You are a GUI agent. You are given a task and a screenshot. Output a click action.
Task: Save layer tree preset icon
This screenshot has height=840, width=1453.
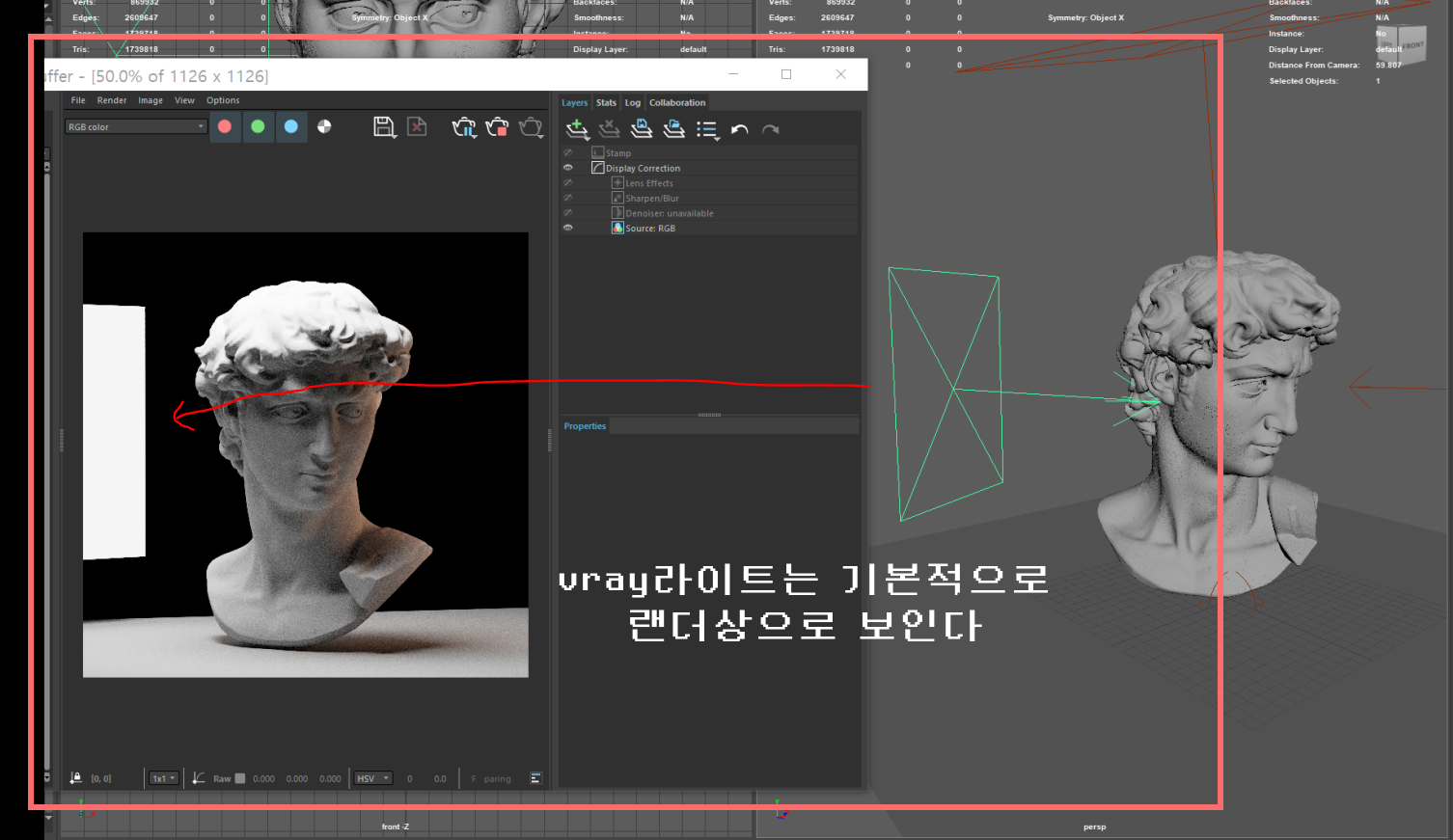pyautogui.click(x=642, y=129)
